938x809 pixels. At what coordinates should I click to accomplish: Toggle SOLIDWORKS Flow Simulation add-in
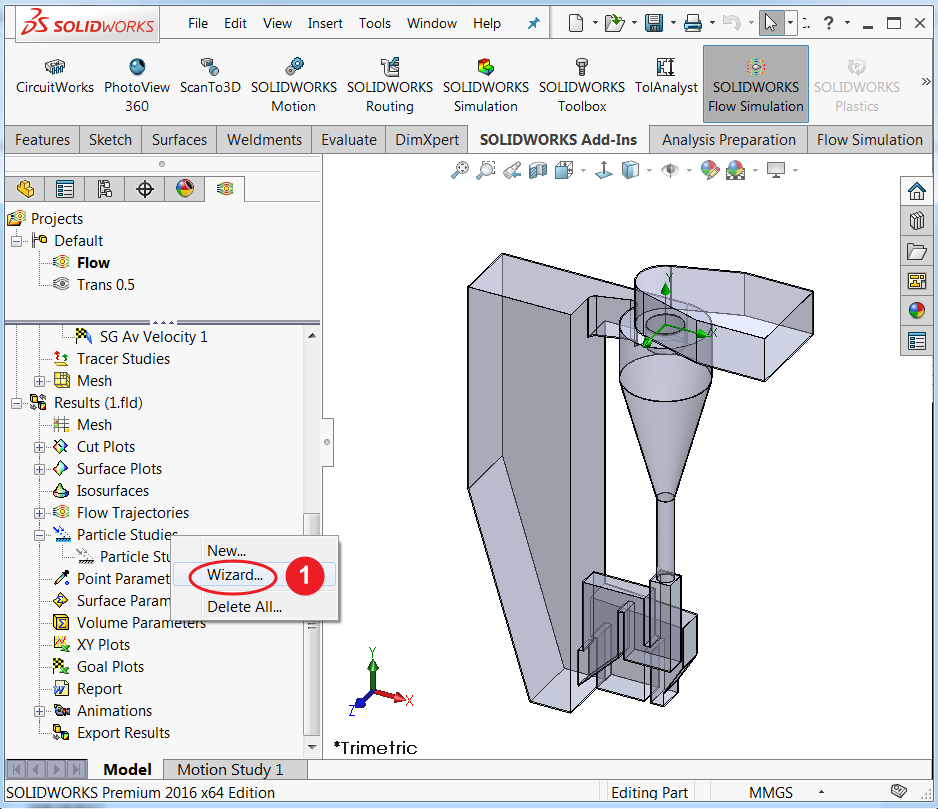coord(756,84)
